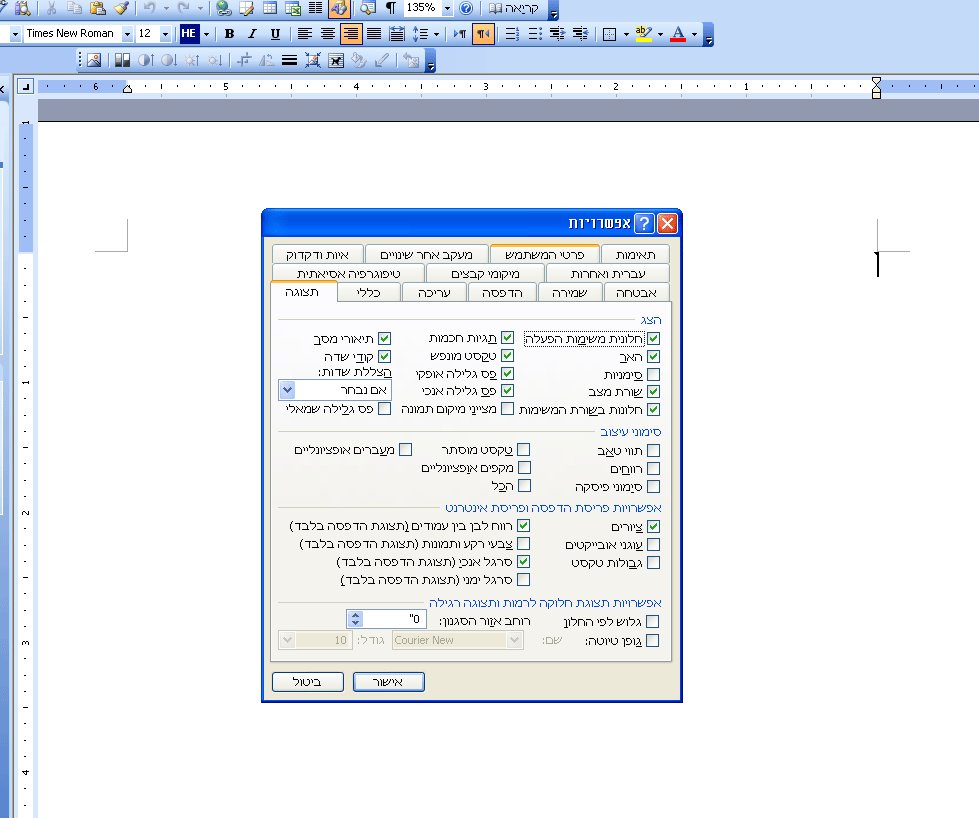Toggle the Highlight checkbox (האר)

[x=654, y=357]
